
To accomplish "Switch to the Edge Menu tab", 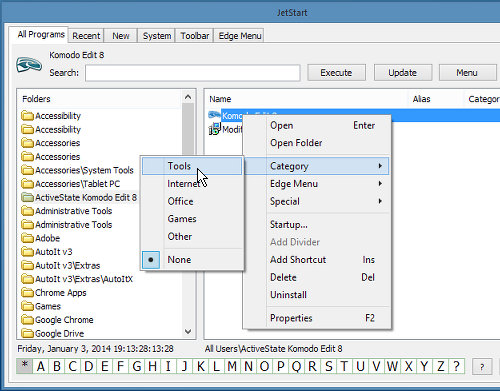I will point(240,36).
